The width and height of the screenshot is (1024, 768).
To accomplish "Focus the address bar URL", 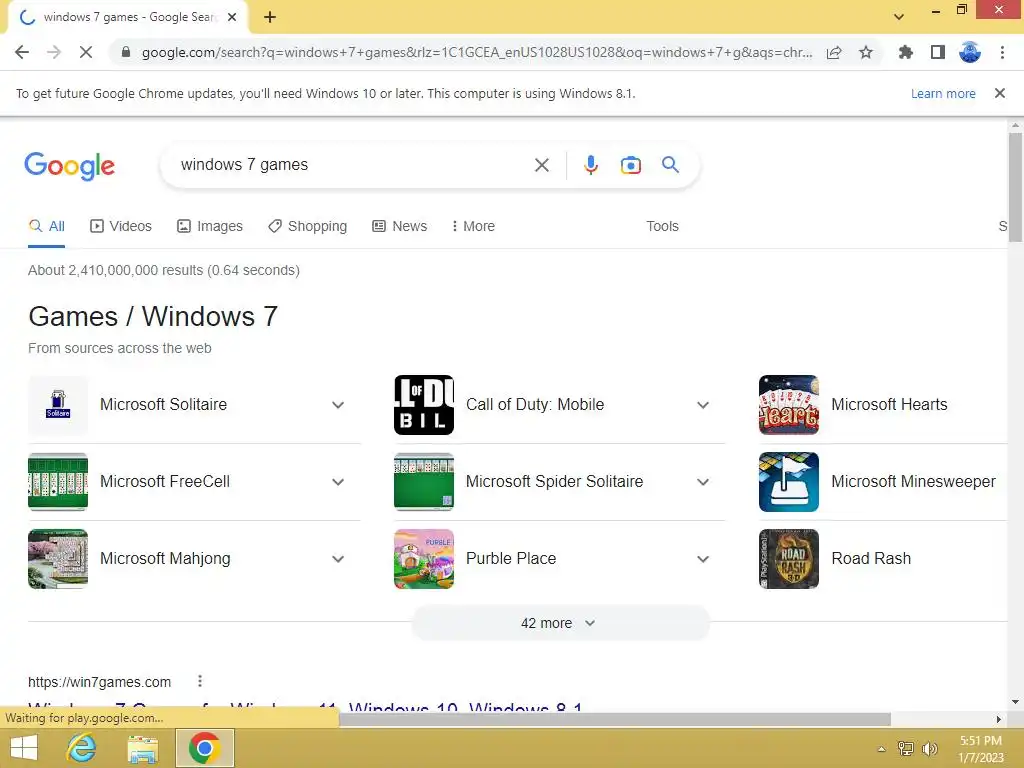I will coord(477,52).
